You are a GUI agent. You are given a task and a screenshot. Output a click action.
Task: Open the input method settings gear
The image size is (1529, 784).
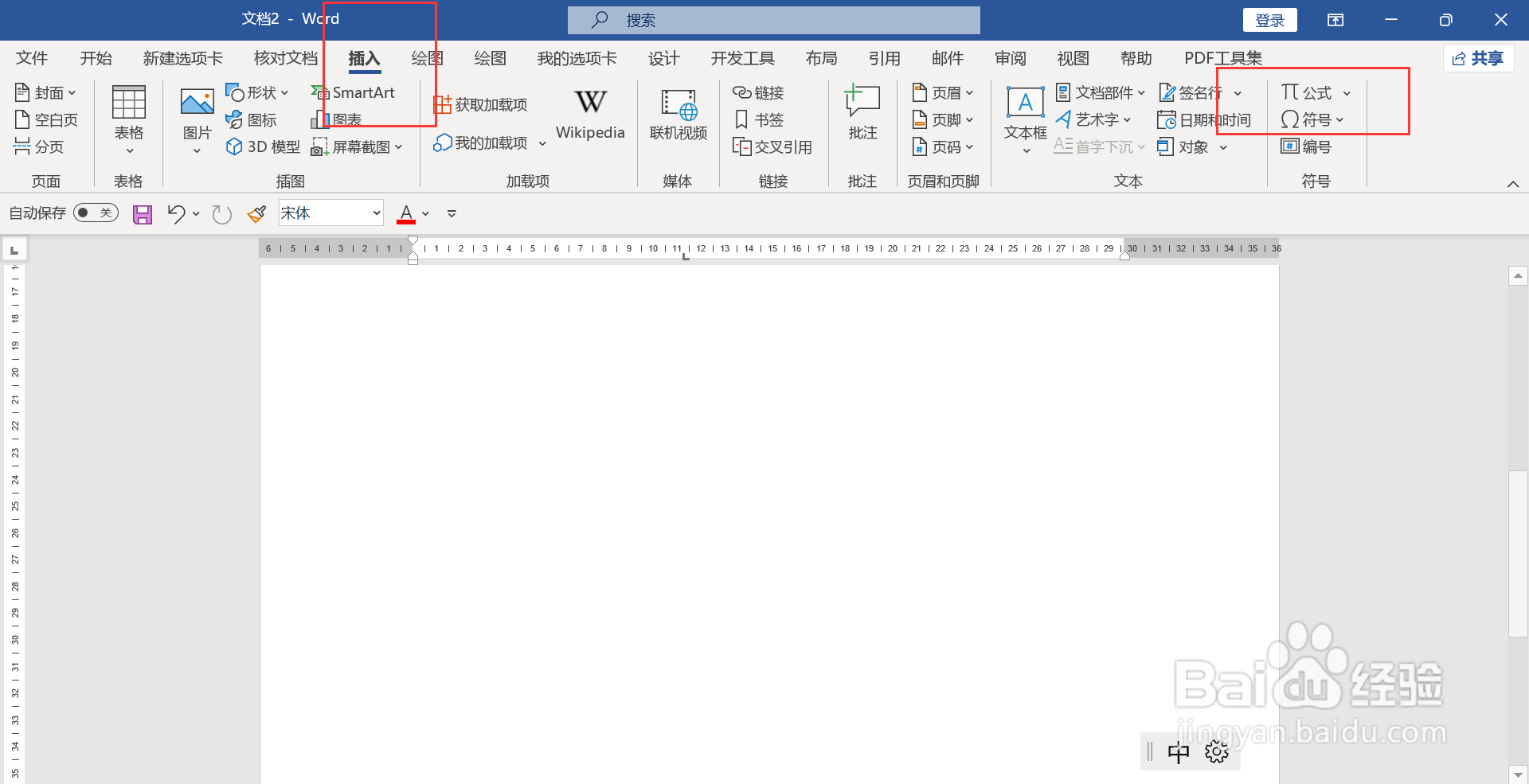coord(1217,752)
